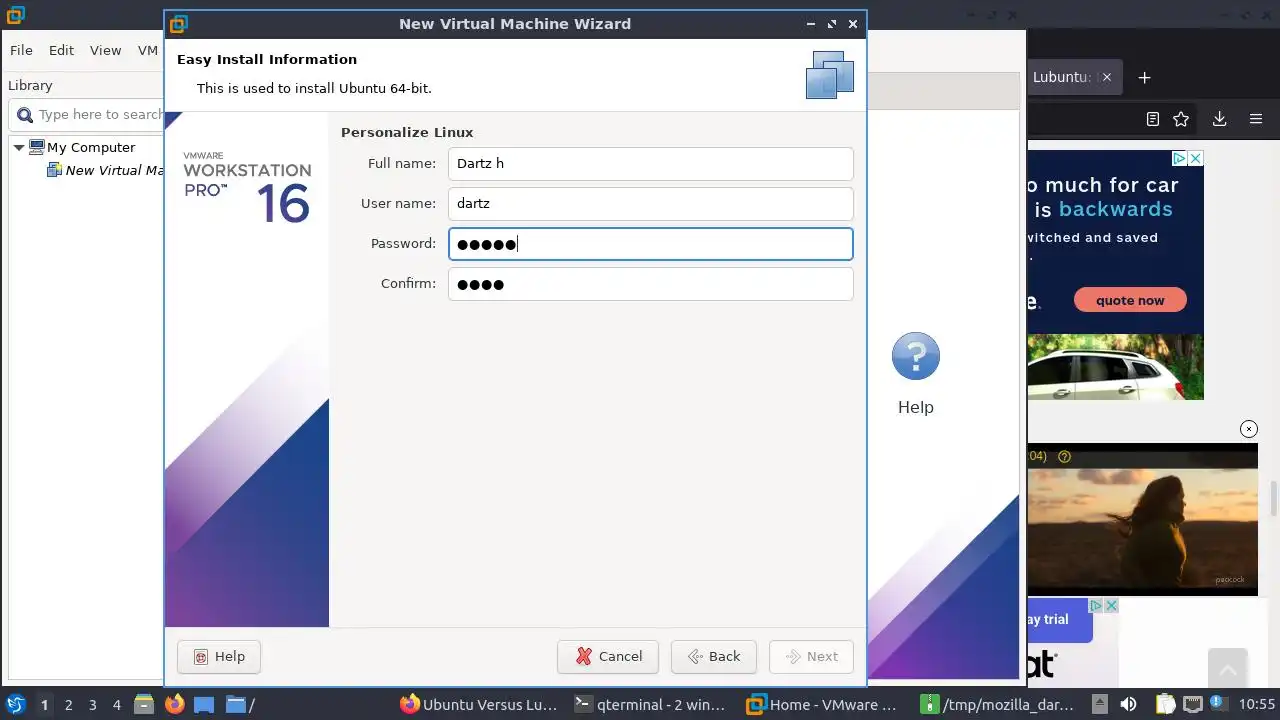Launch Firefox from the quick launch panel
The width and height of the screenshot is (1280, 720).
[174, 705]
